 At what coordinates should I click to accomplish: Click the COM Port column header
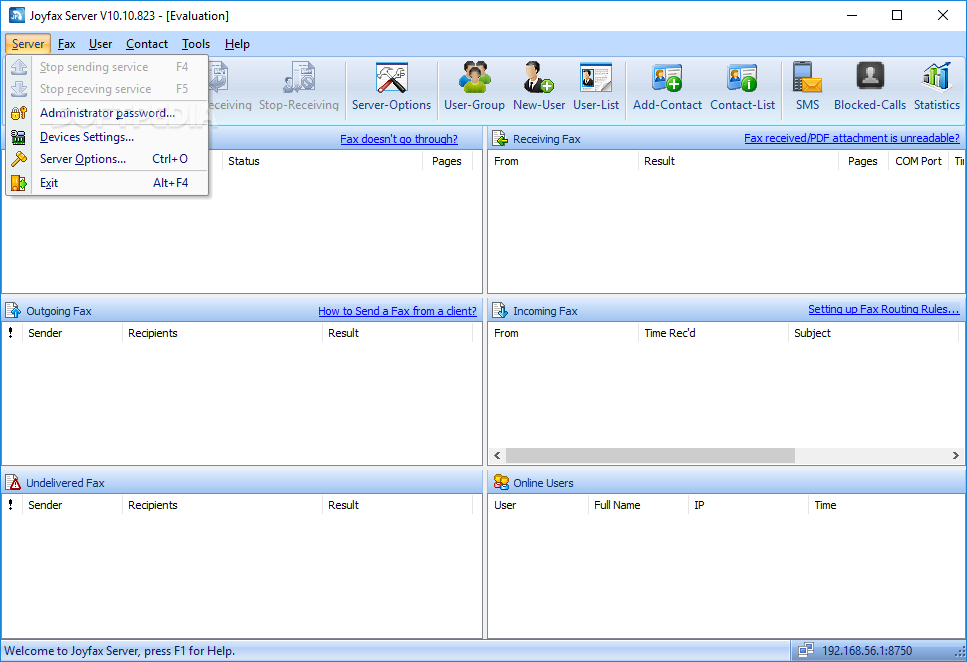click(x=918, y=161)
